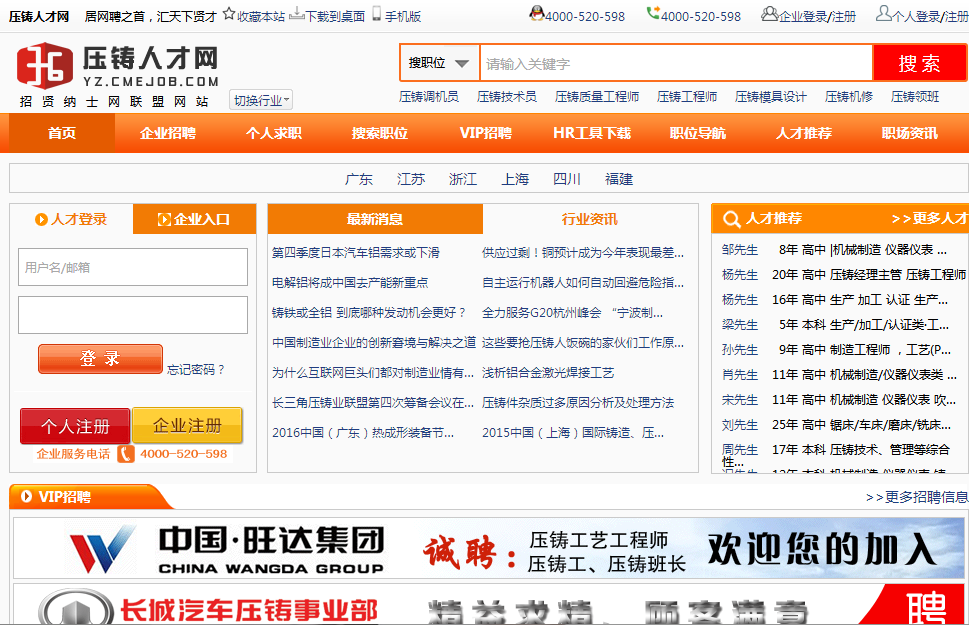Click the red 搜索 button
The image size is (969, 625).
pyautogui.click(x=919, y=63)
